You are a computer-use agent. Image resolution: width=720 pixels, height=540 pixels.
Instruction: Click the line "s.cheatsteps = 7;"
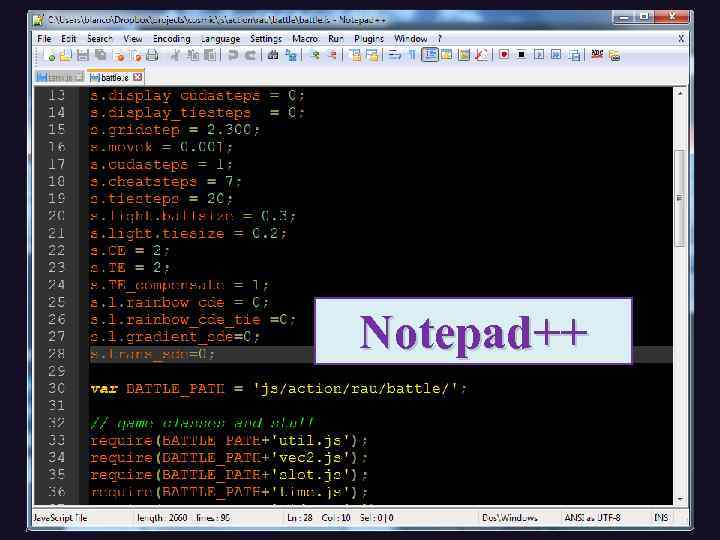tap(165, 182)
